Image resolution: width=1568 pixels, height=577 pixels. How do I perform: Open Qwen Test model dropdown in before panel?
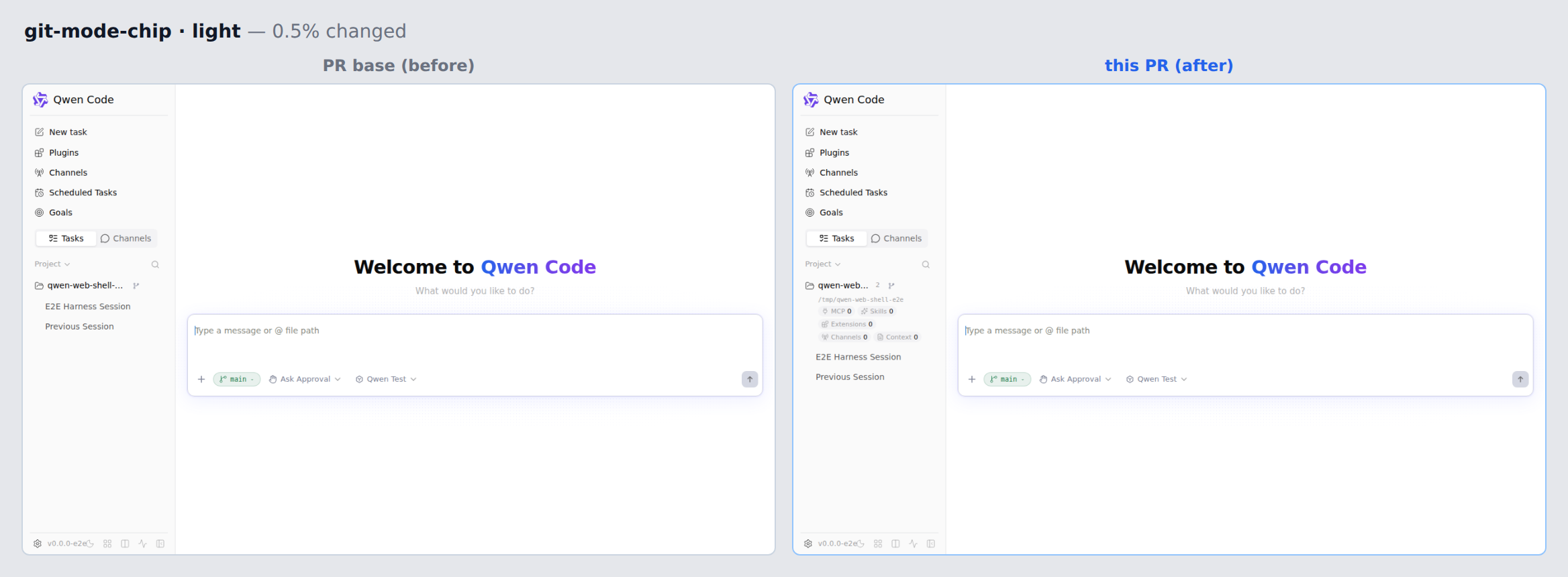point(386,379)
